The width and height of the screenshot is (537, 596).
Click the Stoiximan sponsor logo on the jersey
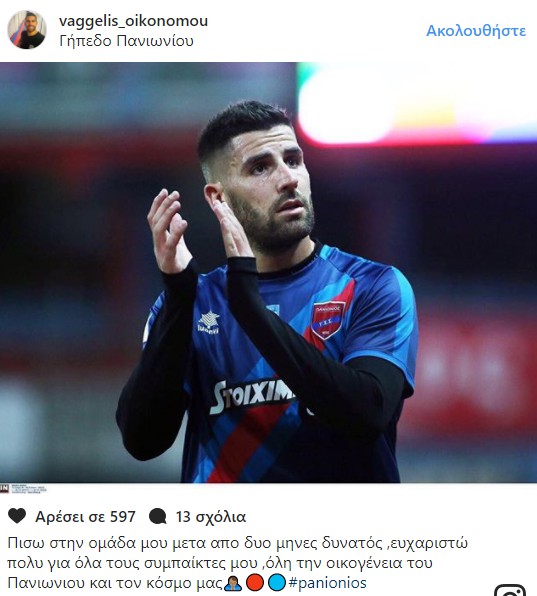[x=253, y=395]
